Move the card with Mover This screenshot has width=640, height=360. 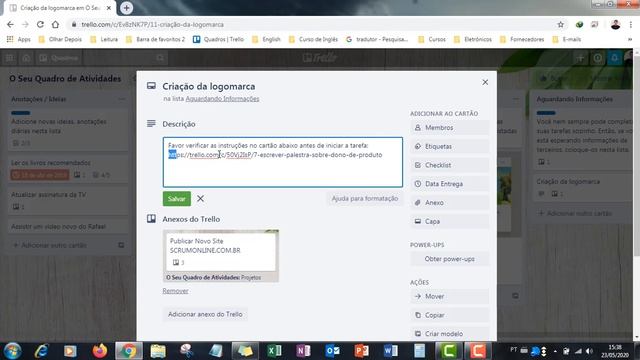(449, 297)
